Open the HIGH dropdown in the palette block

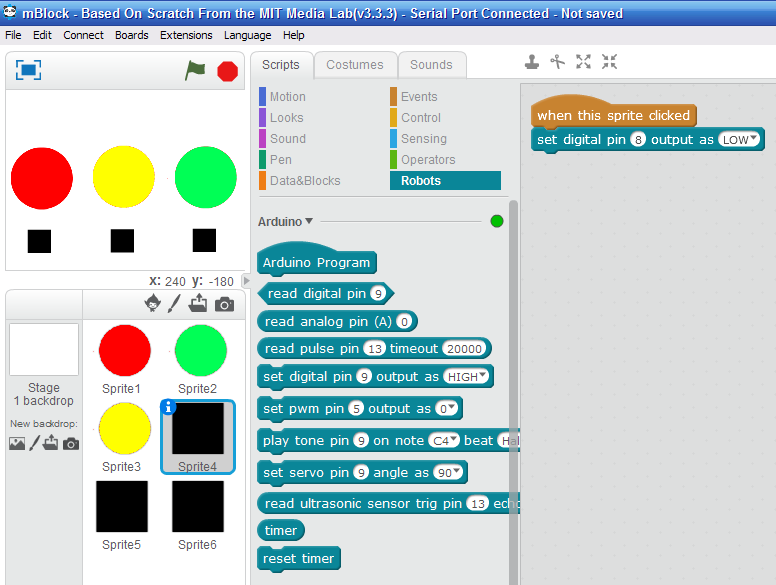pyautogui.click(x=466, y=377)
